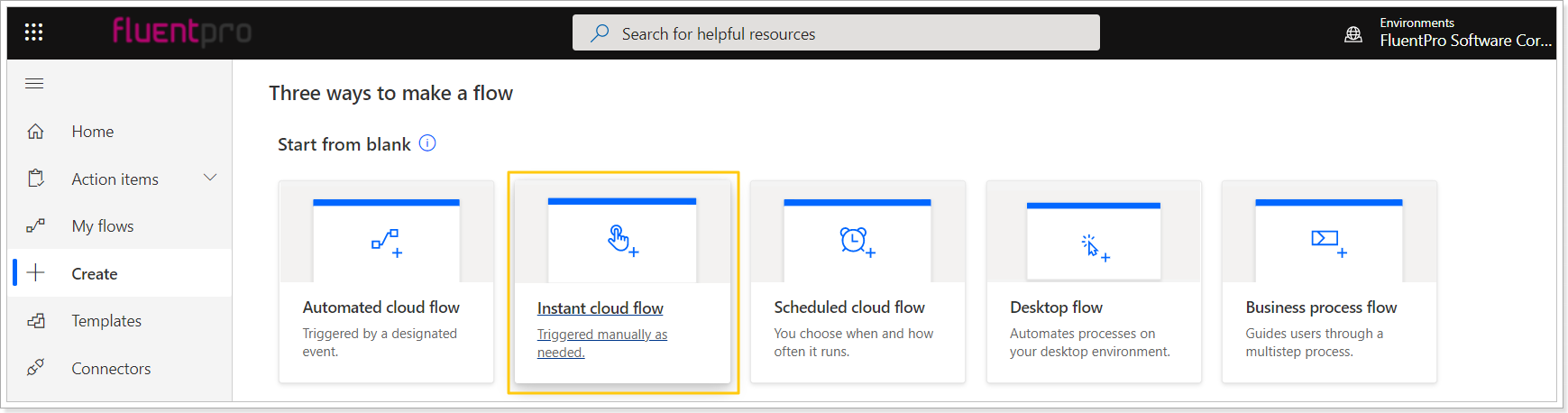Click the Home house icon
The image size is (1568, 413).
(x=35, y=132)
